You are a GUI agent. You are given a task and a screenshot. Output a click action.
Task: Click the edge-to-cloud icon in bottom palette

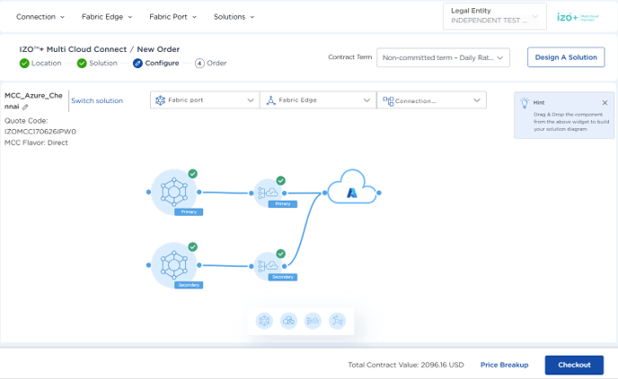point(313,321)
